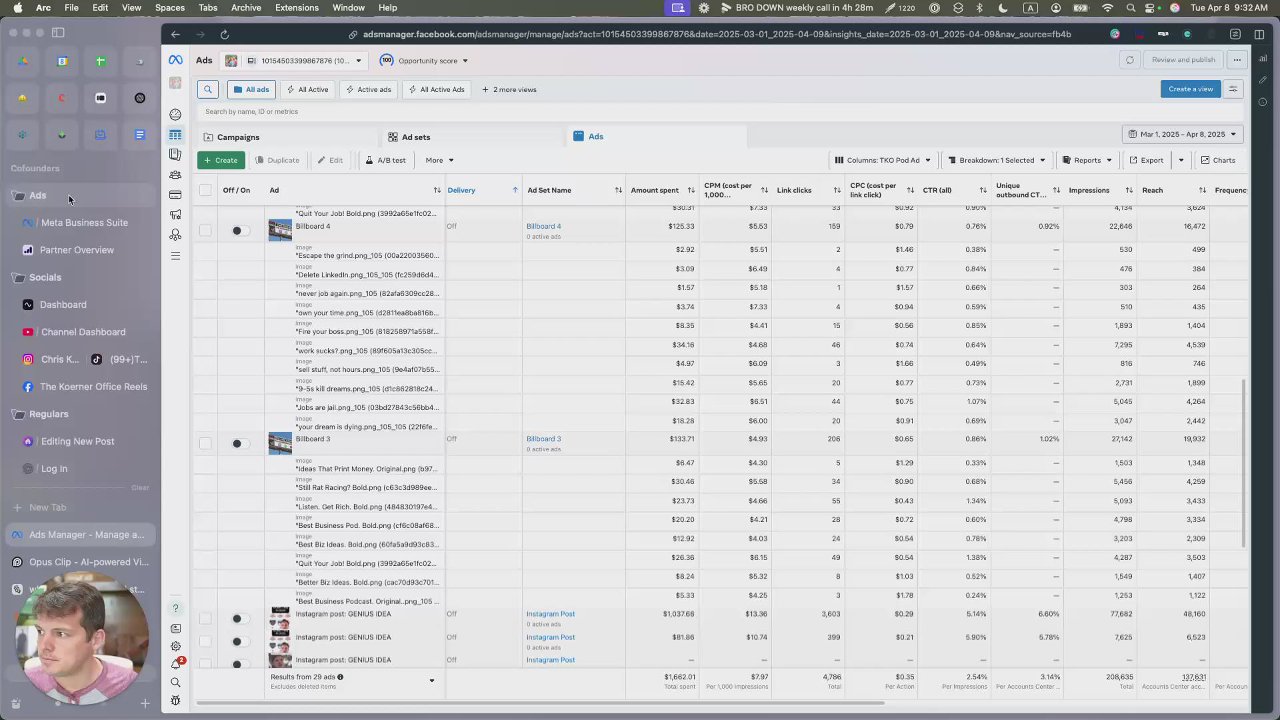
Task: Click the green Create button
Action: (220, 160)
